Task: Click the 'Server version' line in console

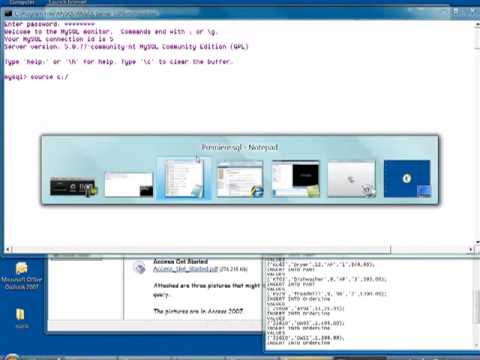Action: pyautogui.click(x=126, y=47)
